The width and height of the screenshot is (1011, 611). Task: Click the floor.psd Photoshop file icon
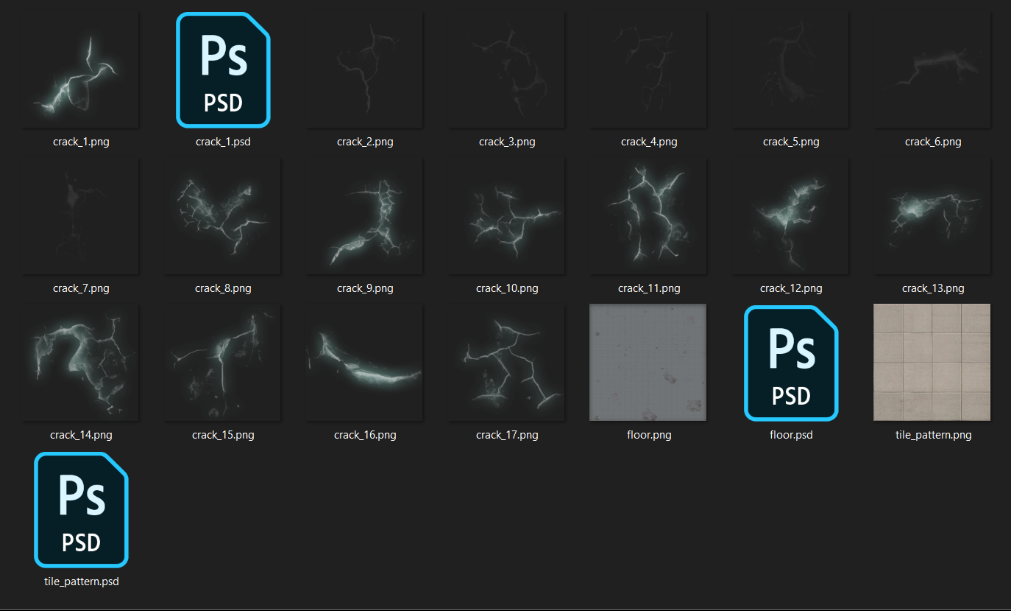(791, 363)
